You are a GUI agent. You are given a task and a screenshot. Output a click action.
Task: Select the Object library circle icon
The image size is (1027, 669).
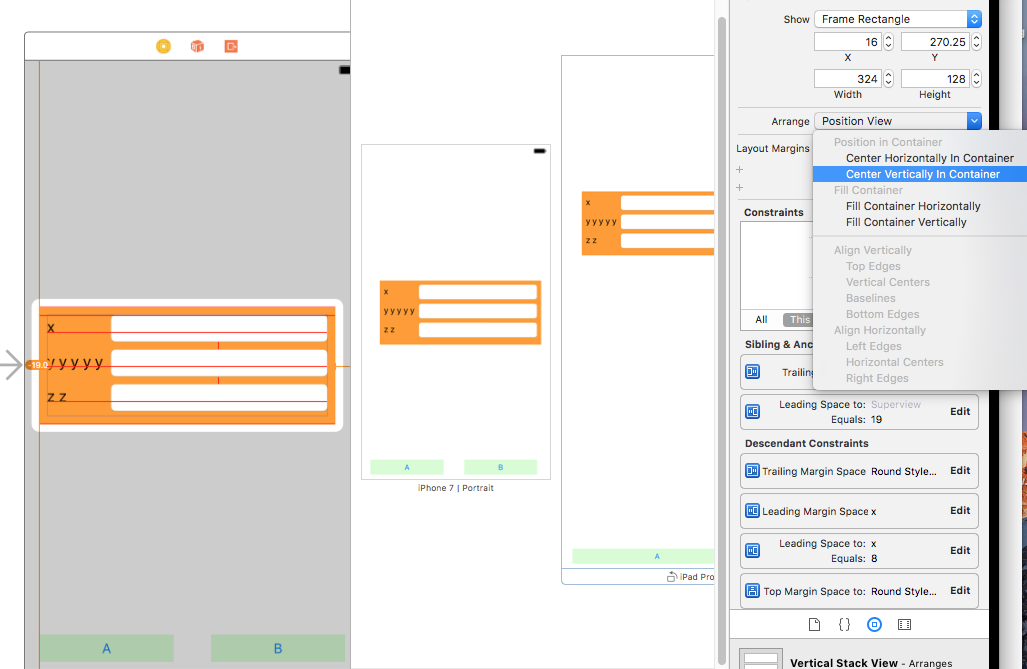click(x=874, y=624)
